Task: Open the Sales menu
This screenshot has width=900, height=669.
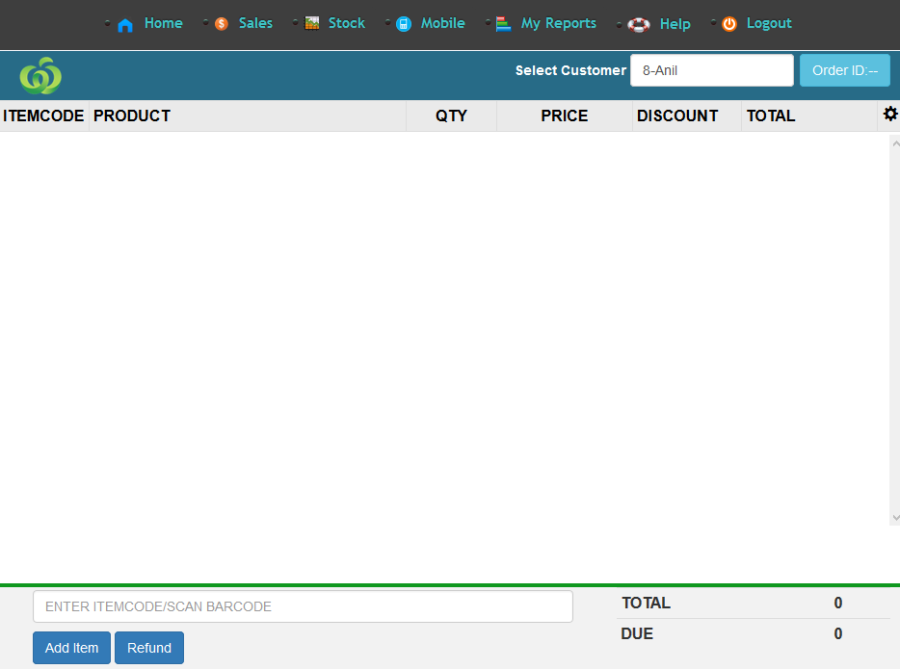Action: [255, 23]
